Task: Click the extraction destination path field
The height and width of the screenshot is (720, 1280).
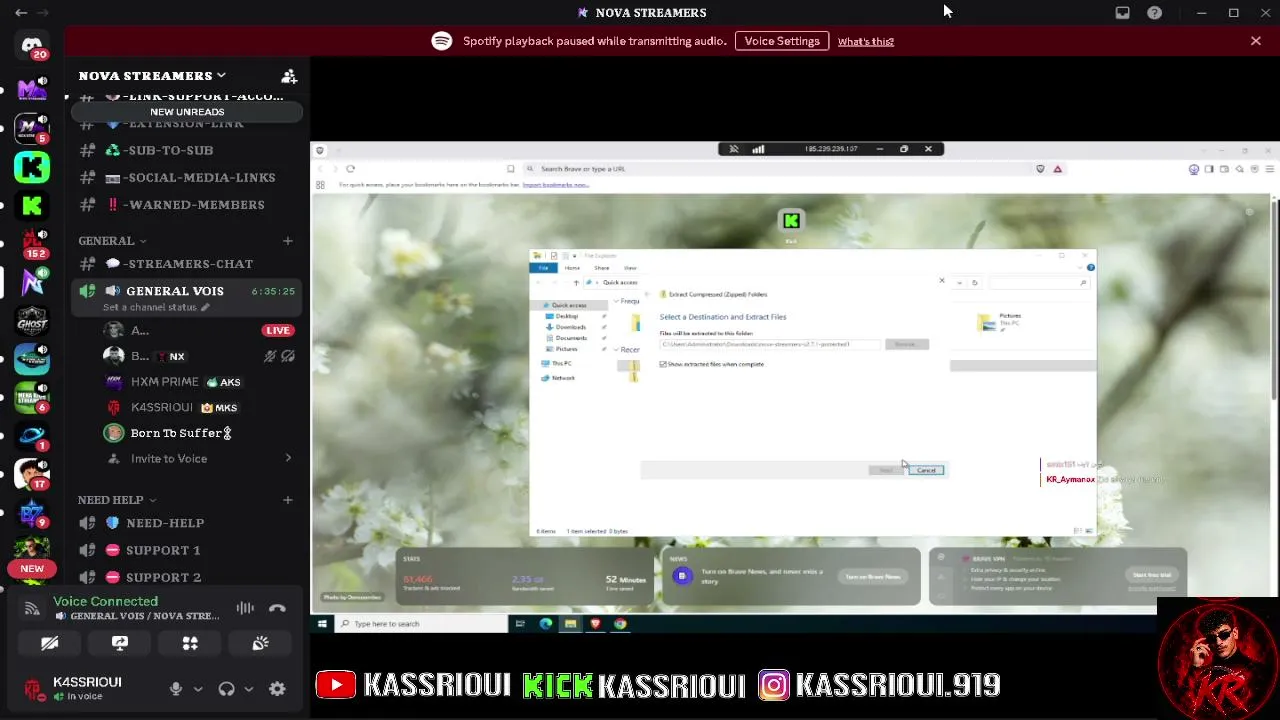Action: tap(770, 344)
